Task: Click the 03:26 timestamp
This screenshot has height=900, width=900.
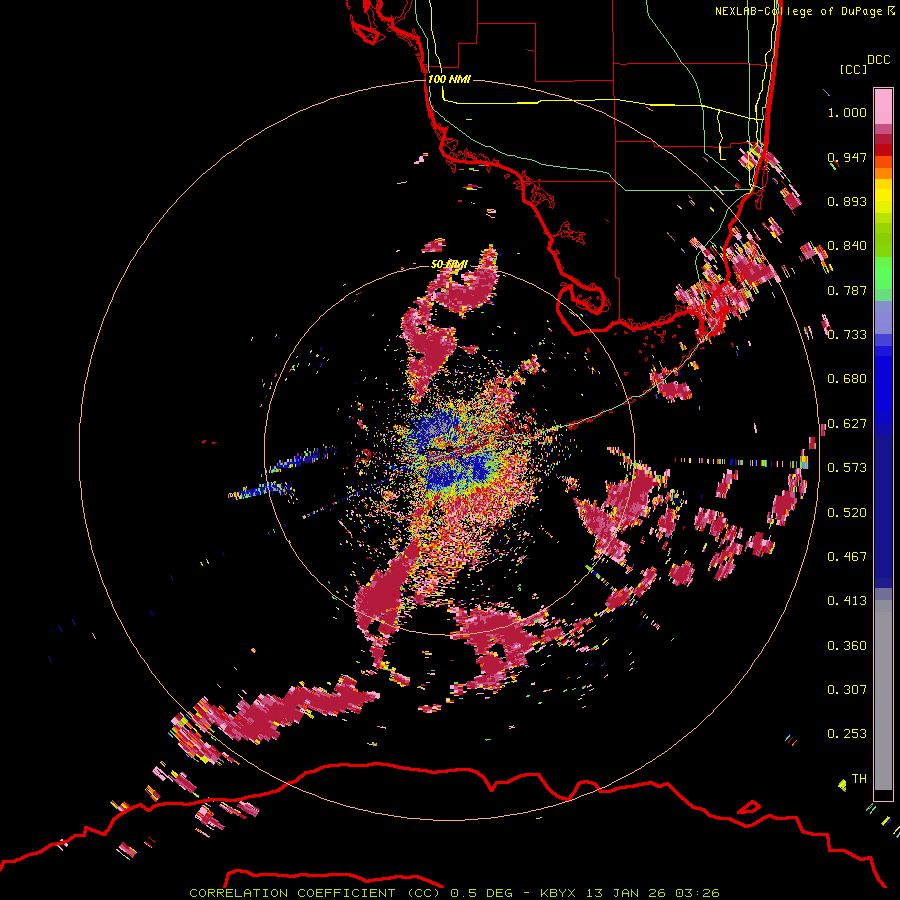Action: [697, 893]
